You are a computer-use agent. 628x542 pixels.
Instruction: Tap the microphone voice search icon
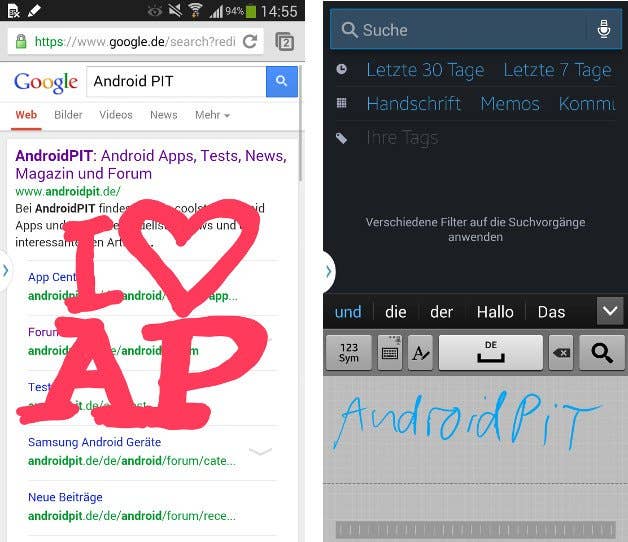click(x=604, y=29)
